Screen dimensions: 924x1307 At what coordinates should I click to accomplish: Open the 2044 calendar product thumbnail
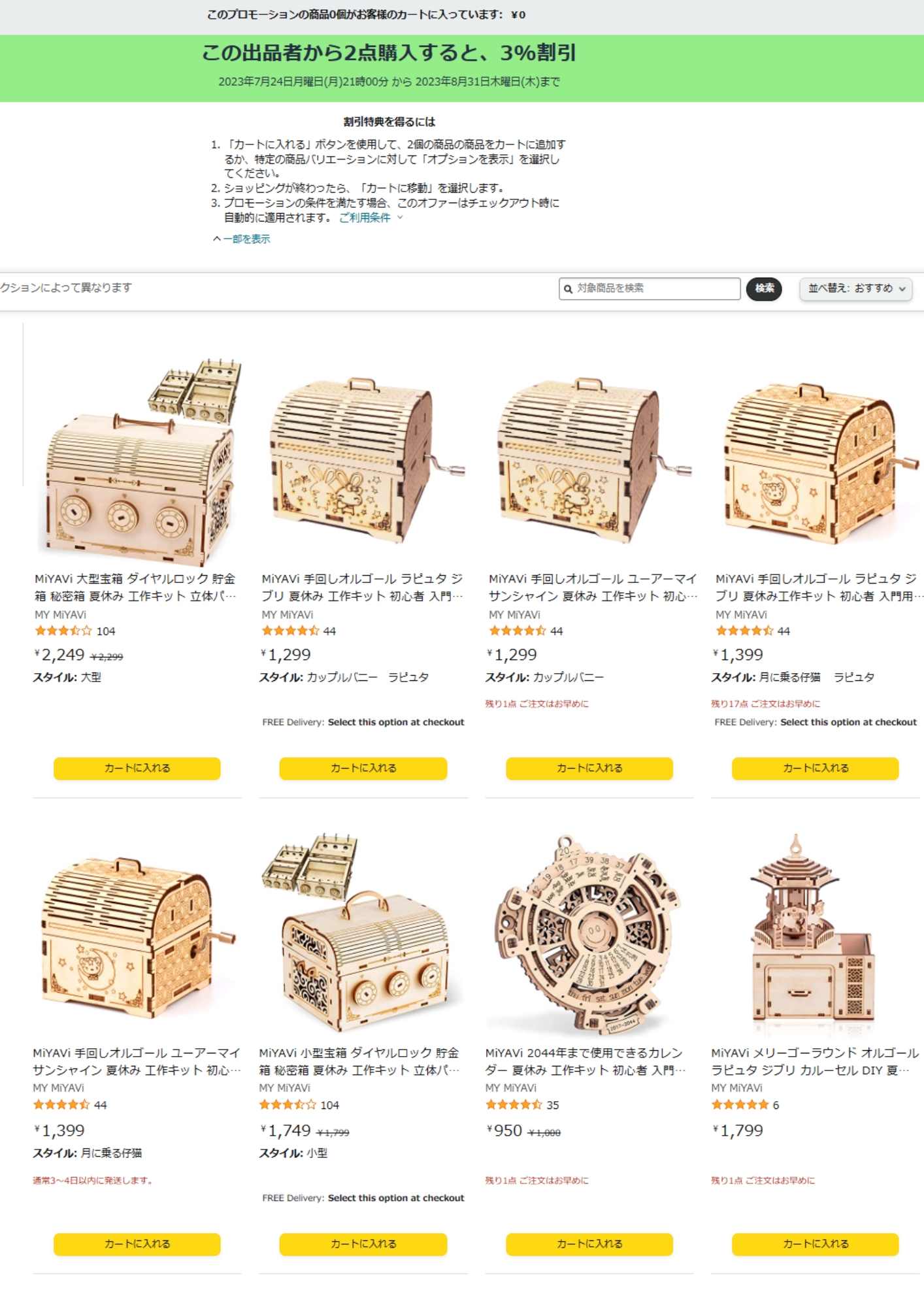(x=589, y=933)
